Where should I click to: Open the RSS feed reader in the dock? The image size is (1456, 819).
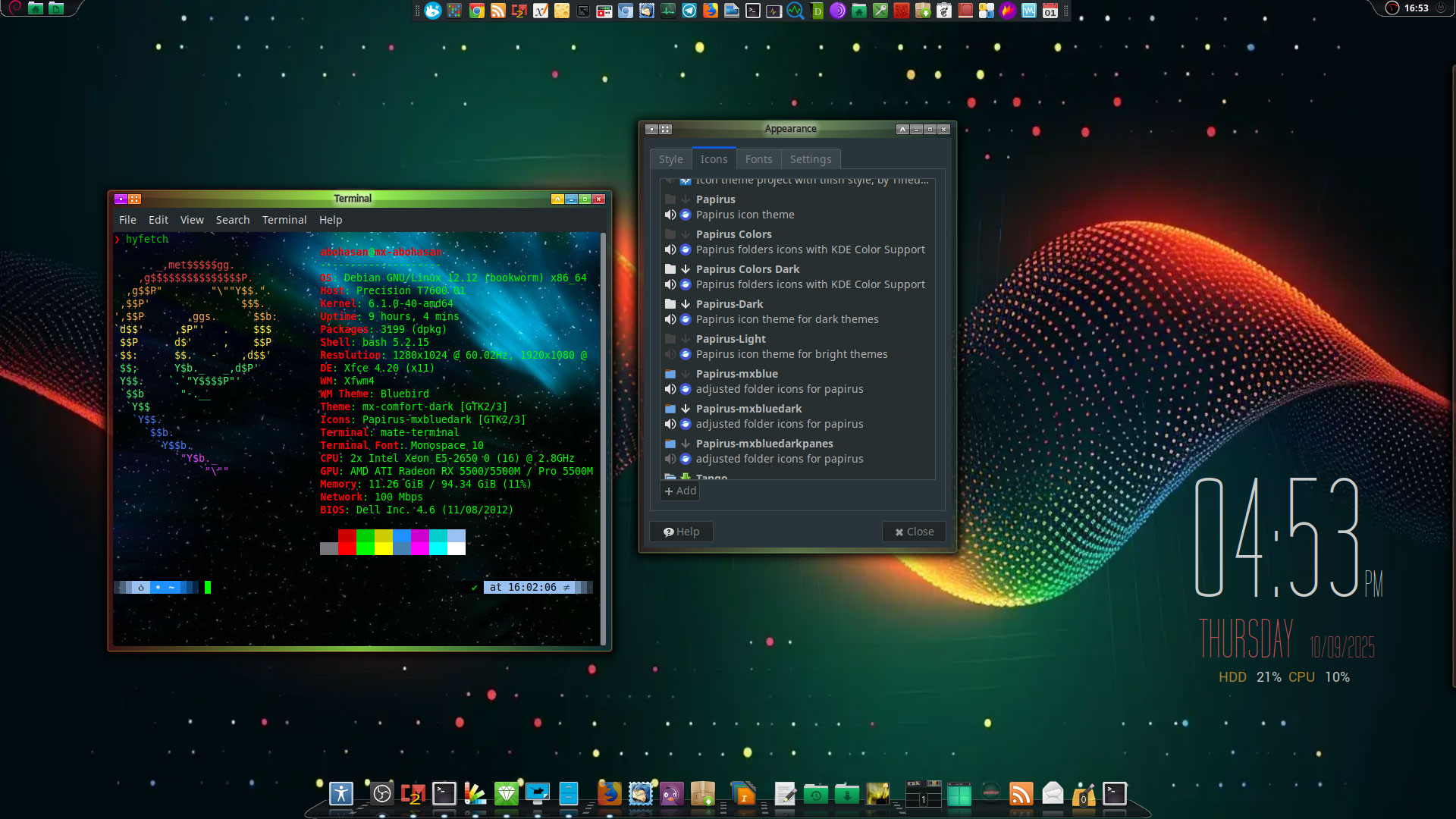(1021, 794)
